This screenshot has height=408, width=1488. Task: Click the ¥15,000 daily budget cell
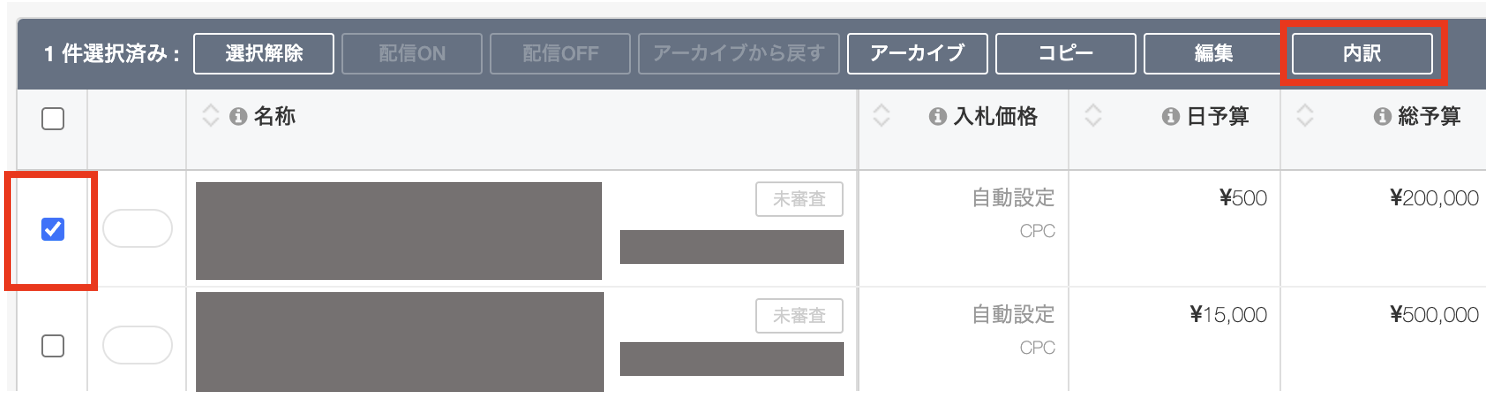coord(1228,316)
